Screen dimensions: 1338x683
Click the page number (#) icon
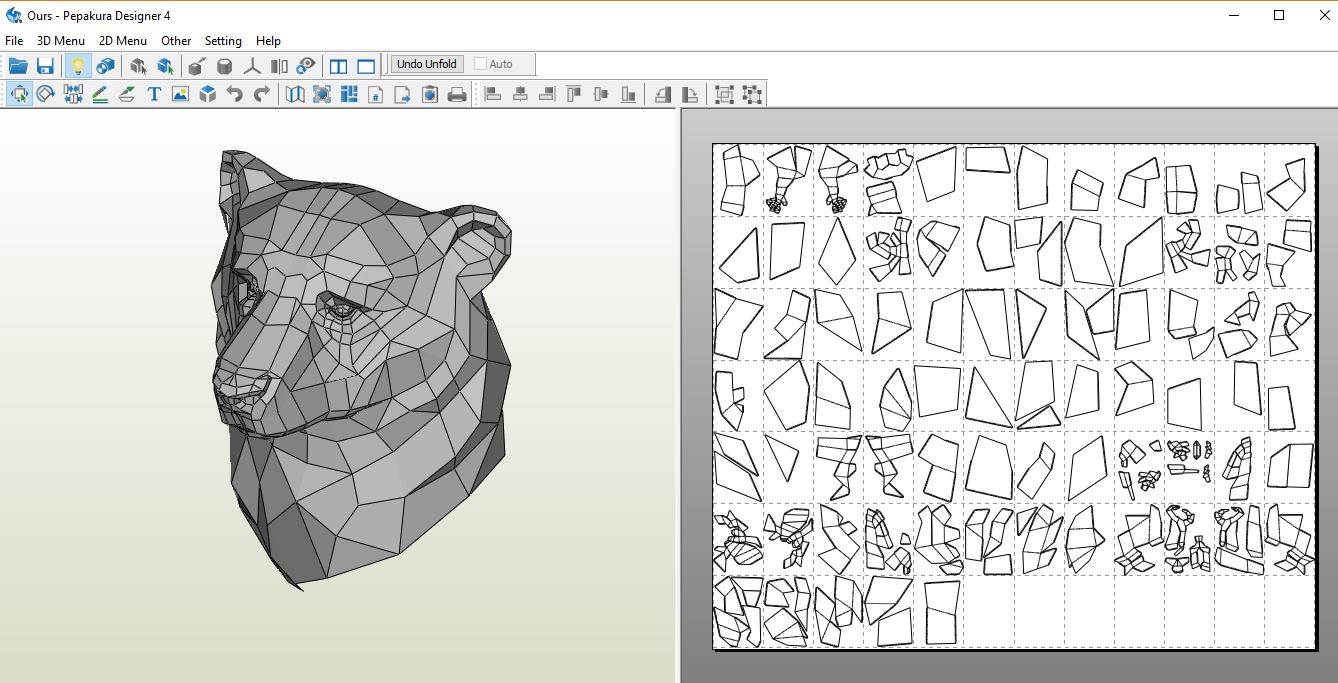pyautogui.click(x=376, y=94)
